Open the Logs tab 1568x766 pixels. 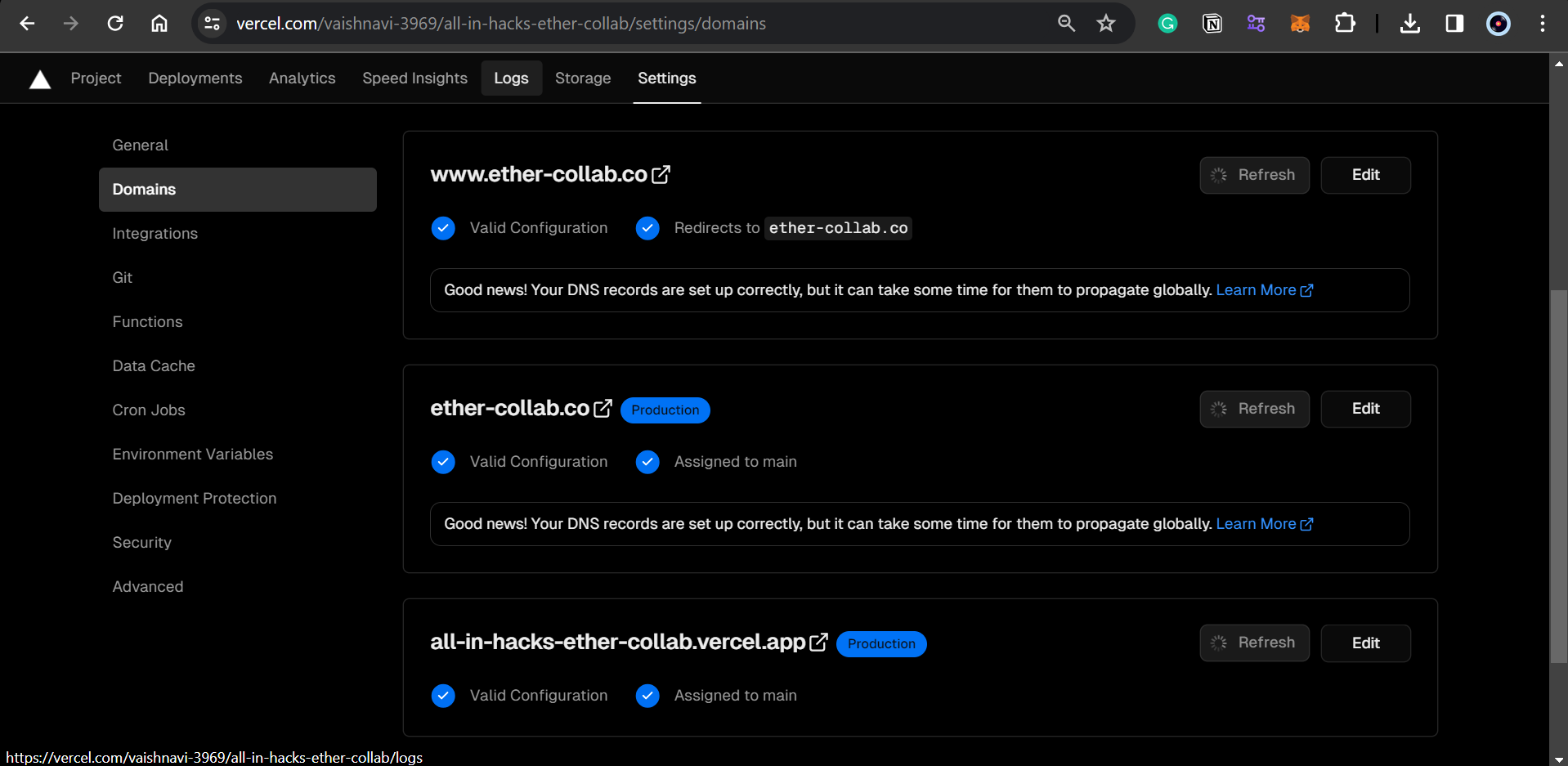[x=512, y=78]
